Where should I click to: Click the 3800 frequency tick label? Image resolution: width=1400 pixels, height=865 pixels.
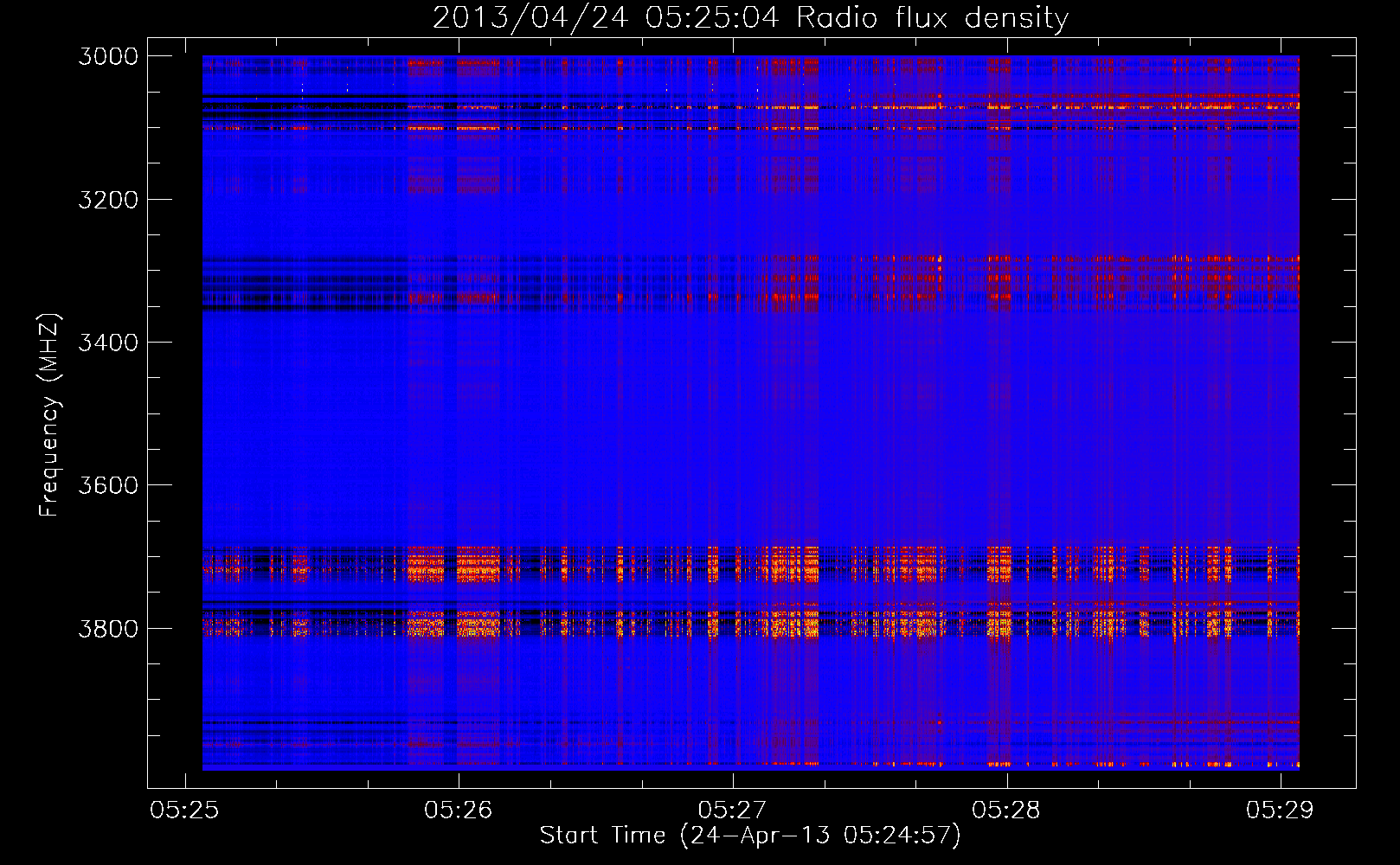tap(108, 628)
